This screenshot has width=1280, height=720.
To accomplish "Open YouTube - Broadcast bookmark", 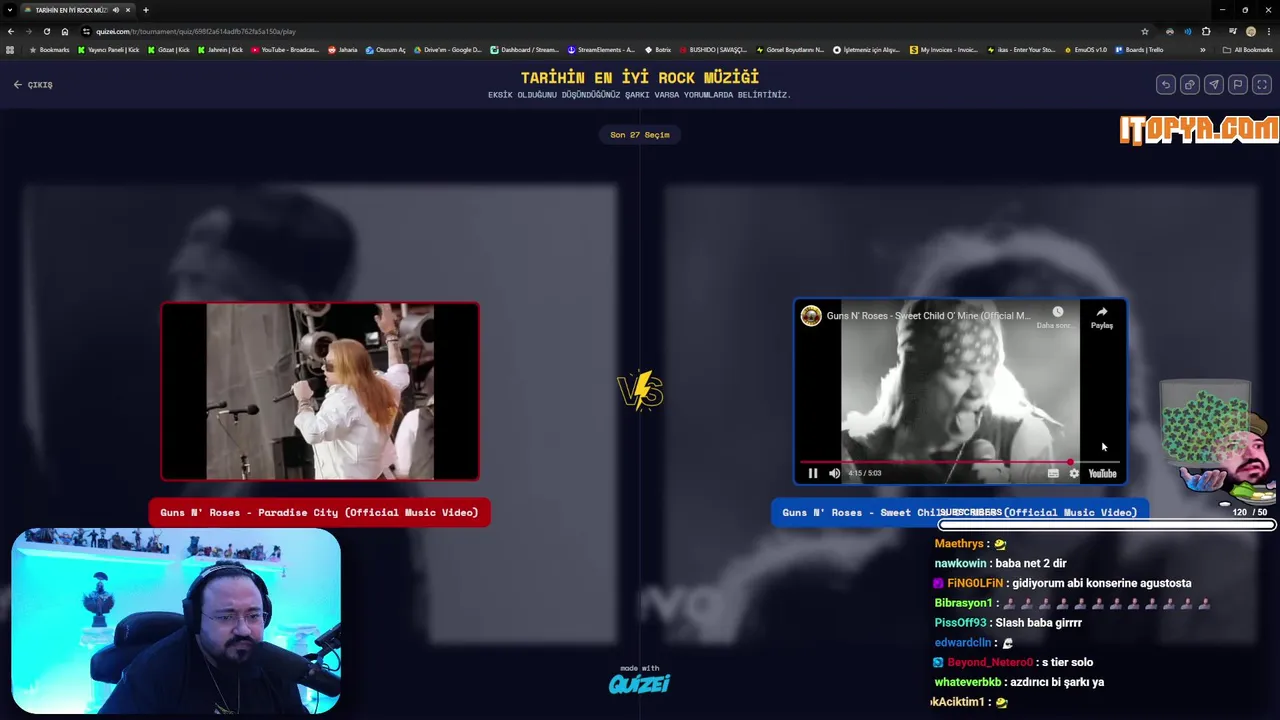I will point(285,50).
